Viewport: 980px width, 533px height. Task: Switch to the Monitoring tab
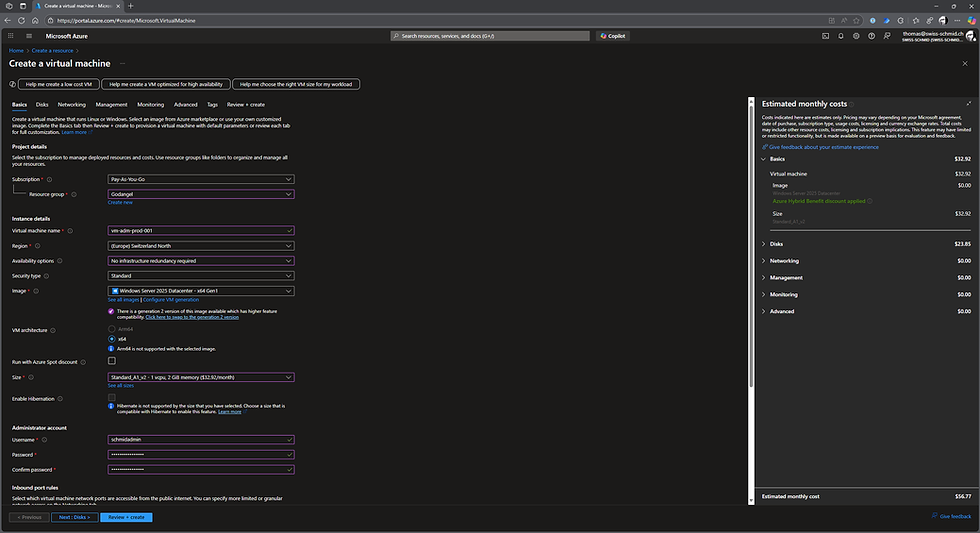coord(151,105)
